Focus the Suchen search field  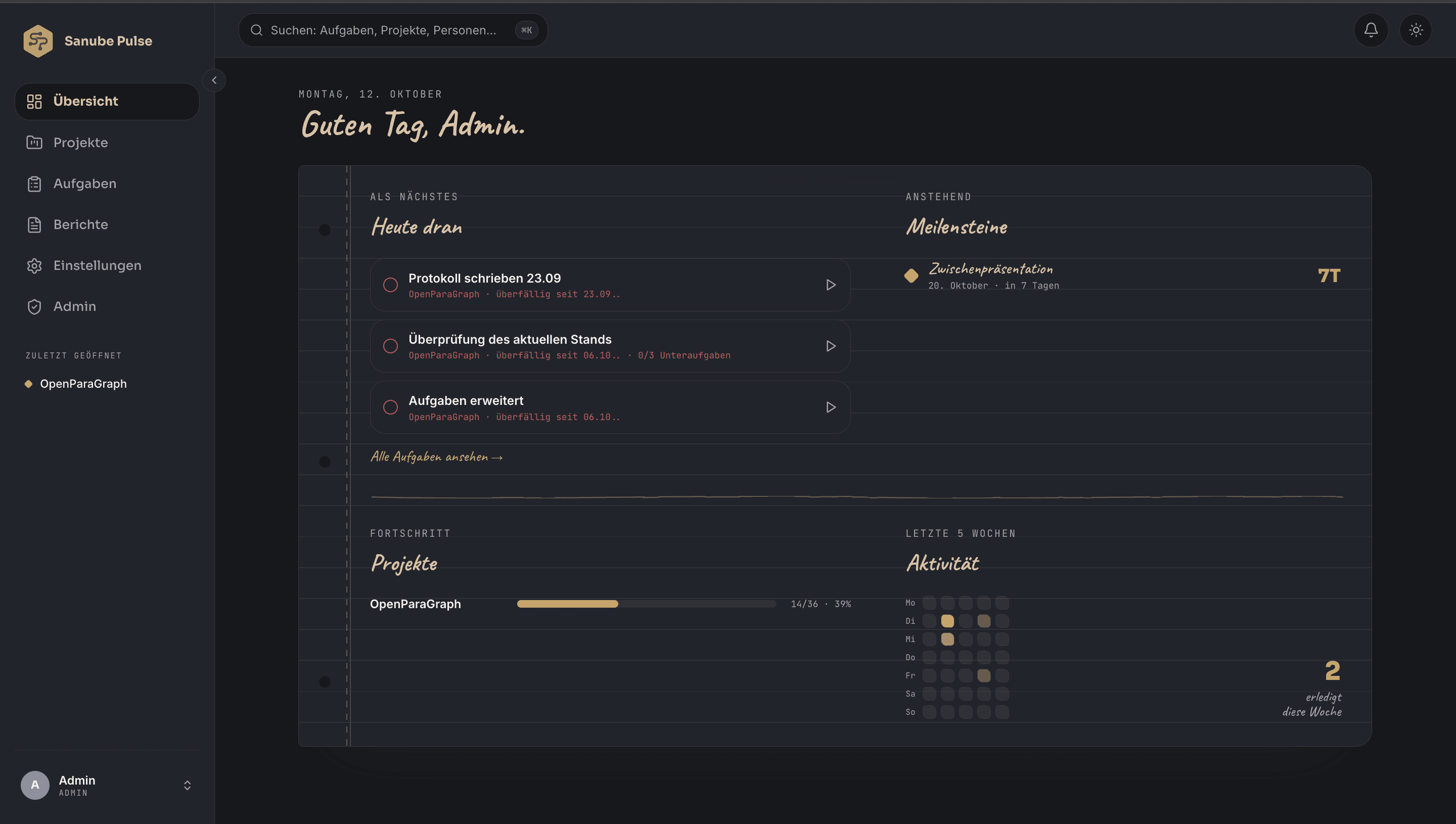393,30
